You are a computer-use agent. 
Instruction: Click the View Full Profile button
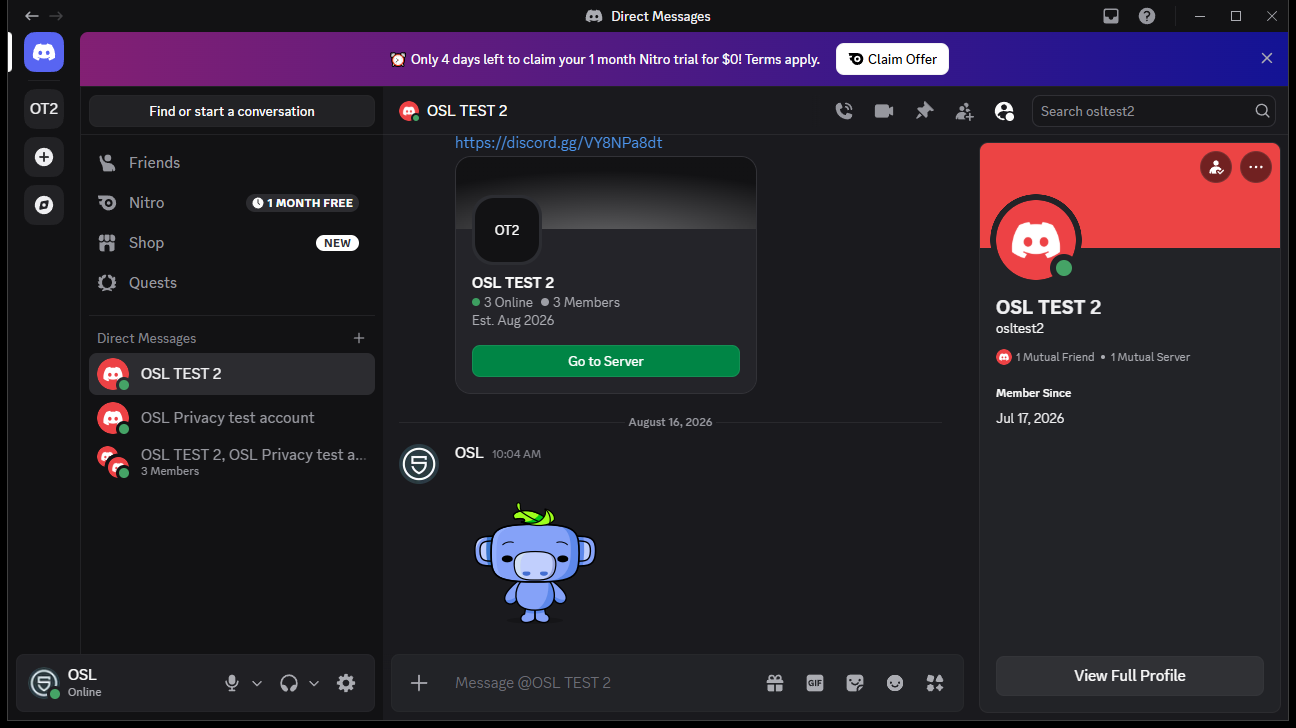pyautogui.click(x=1130, y=676)
